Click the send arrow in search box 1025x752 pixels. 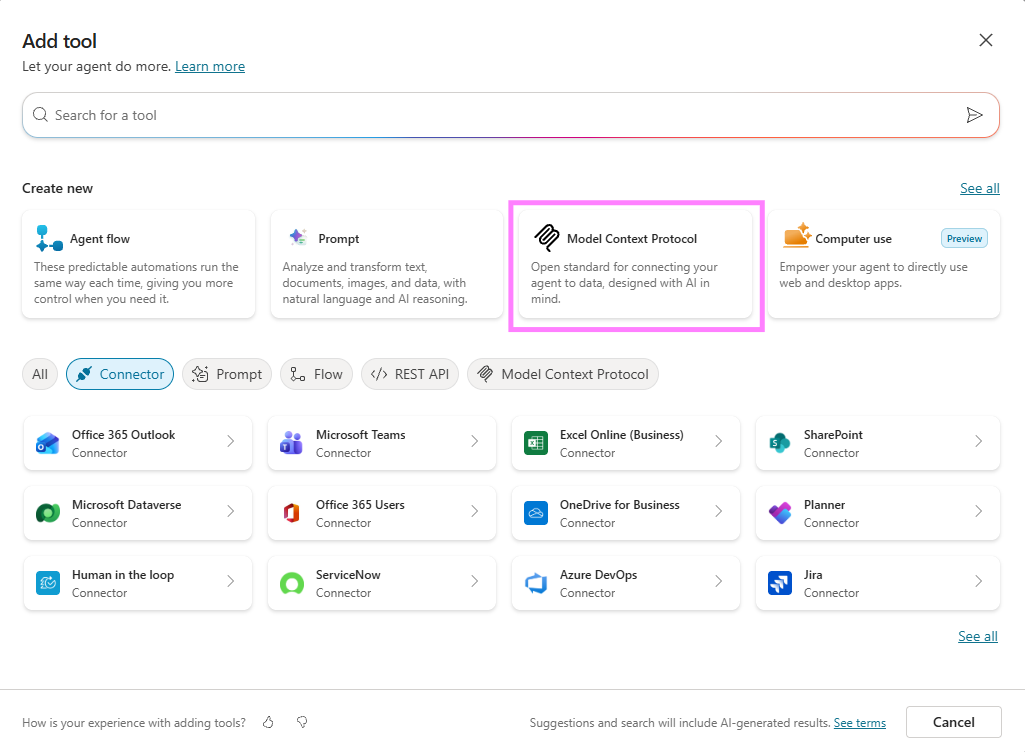[x=974, y=115]
